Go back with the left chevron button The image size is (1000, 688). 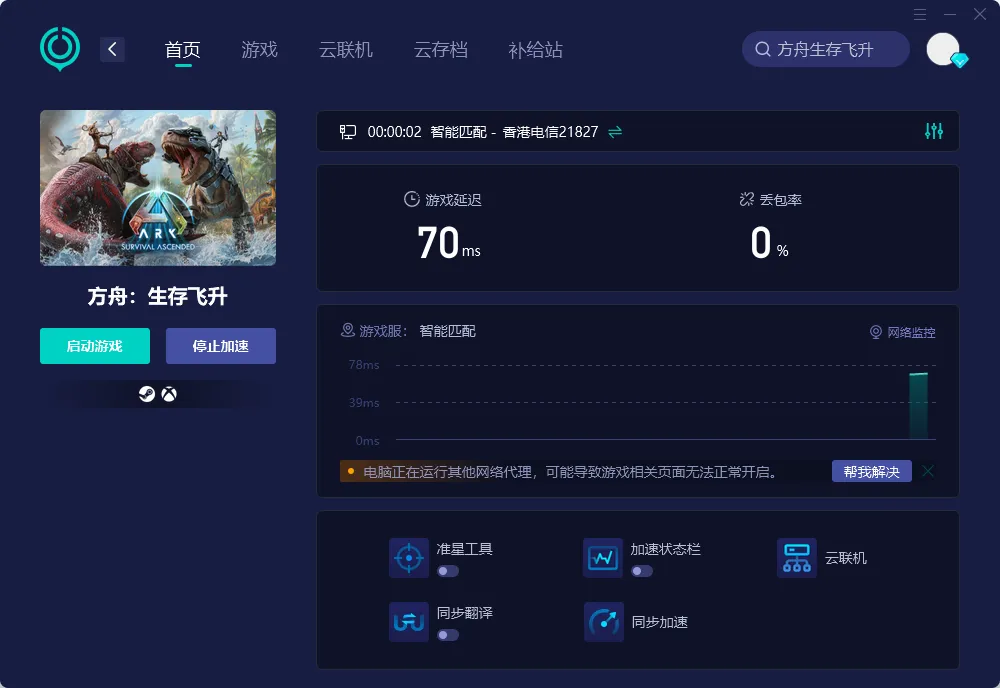pyautogui.click(x=112, y=49)
